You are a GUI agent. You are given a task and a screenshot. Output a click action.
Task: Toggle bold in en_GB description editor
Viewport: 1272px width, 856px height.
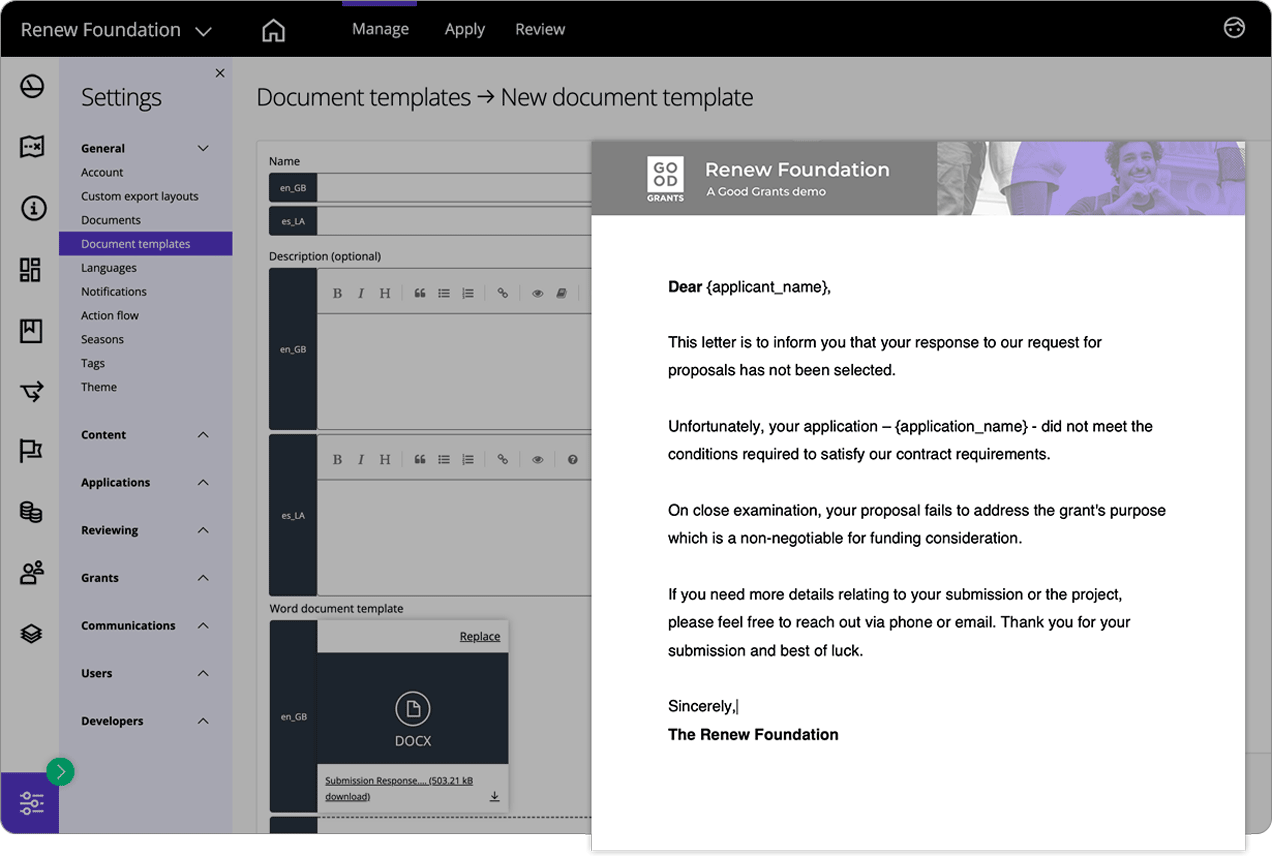pyautogui.click(x=337, y=293)
